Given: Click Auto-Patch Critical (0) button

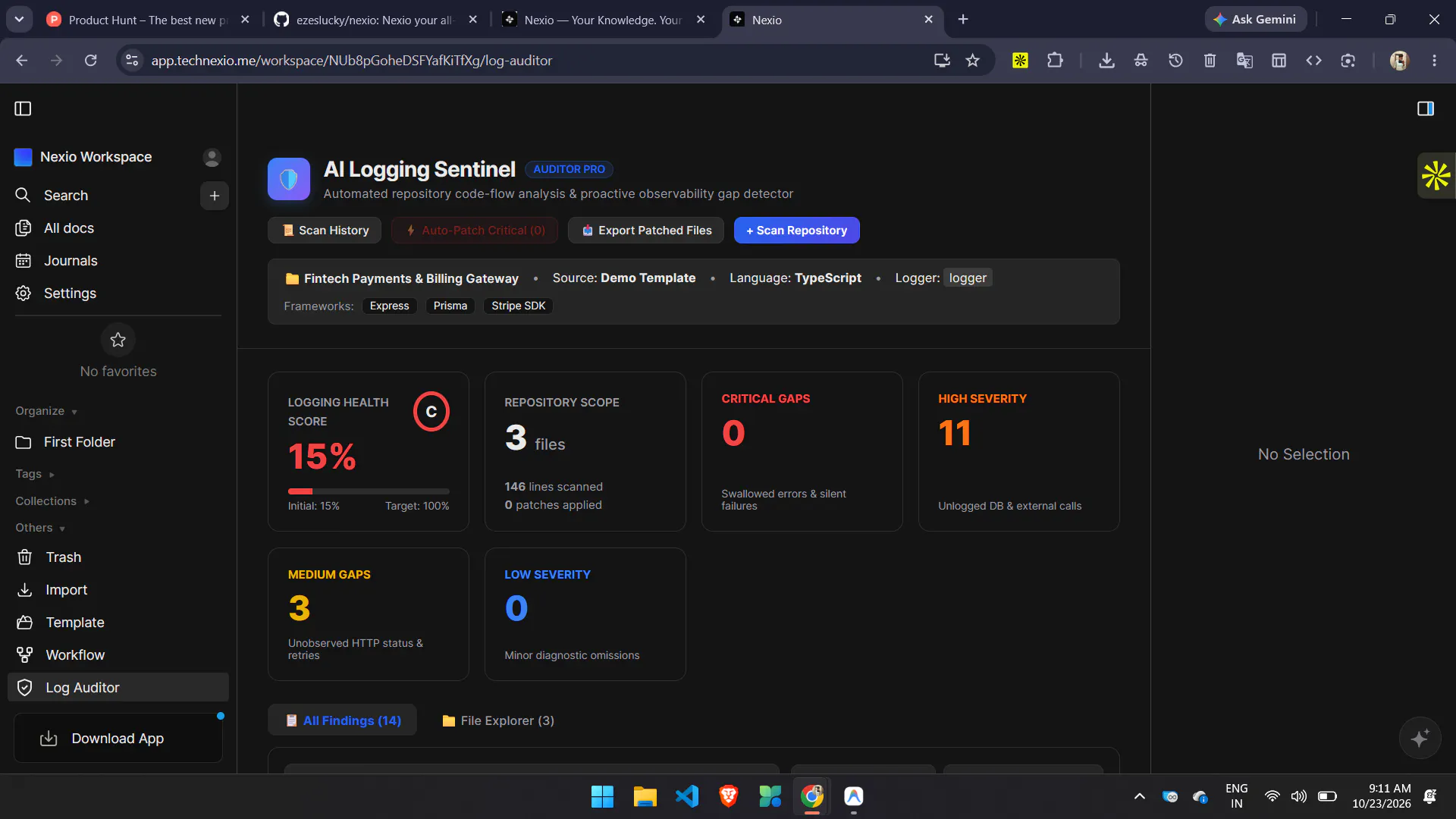Looking at the screenshot, I should [475, 231].
